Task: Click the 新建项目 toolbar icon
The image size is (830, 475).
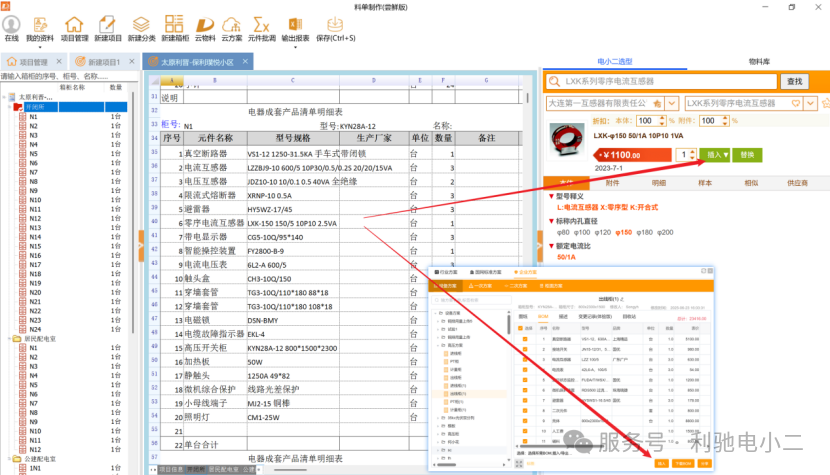Action: point(107,29)
